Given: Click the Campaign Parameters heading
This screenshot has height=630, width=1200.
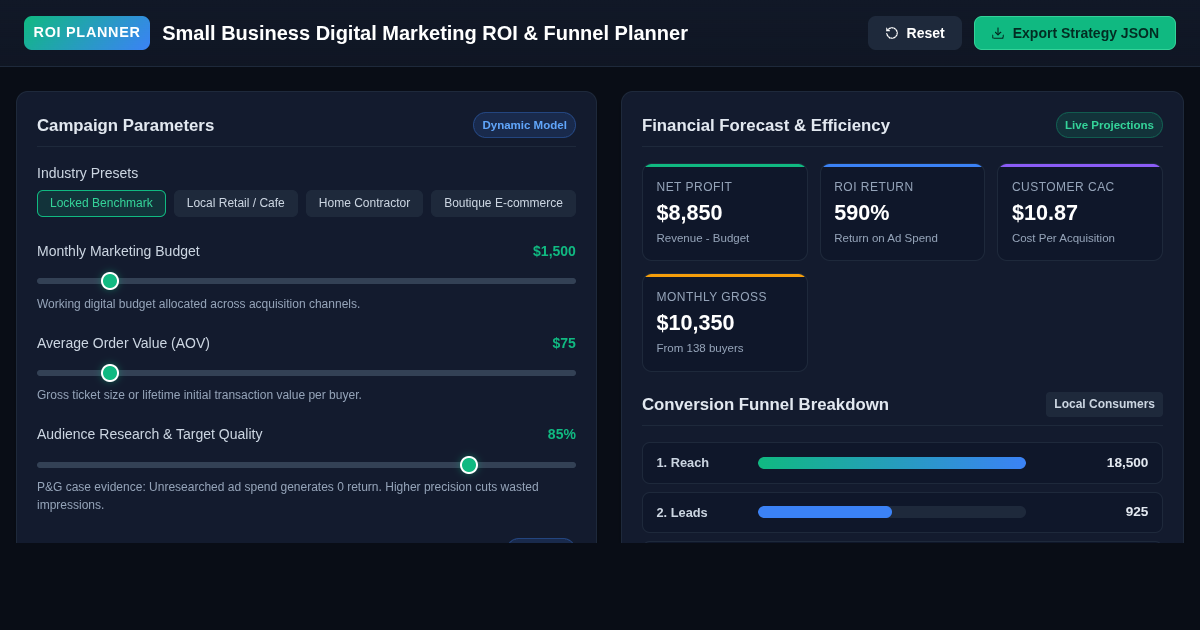Looking at the screenshot, I should pyautogui.click(x=126, y=126).
